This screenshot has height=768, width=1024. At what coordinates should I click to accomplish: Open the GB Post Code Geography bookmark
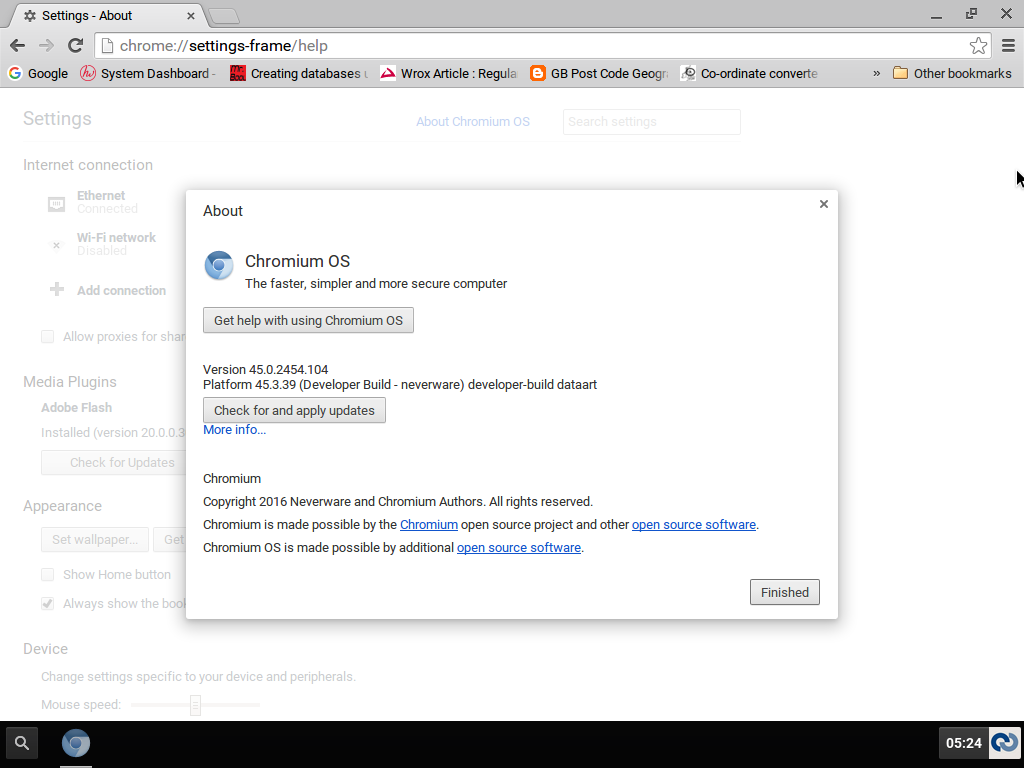point(600,73)
